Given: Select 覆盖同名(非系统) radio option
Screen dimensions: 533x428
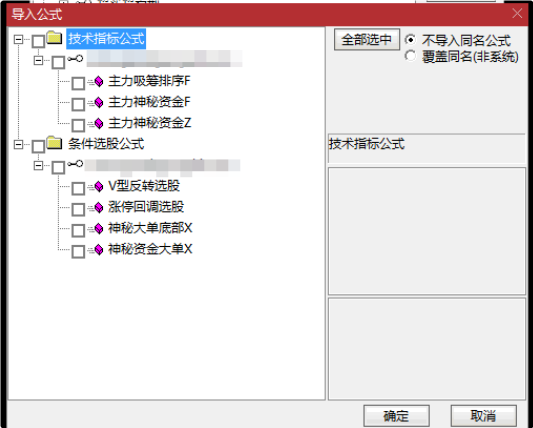Looking at the screenshot, I should click(x=410, y=56).
